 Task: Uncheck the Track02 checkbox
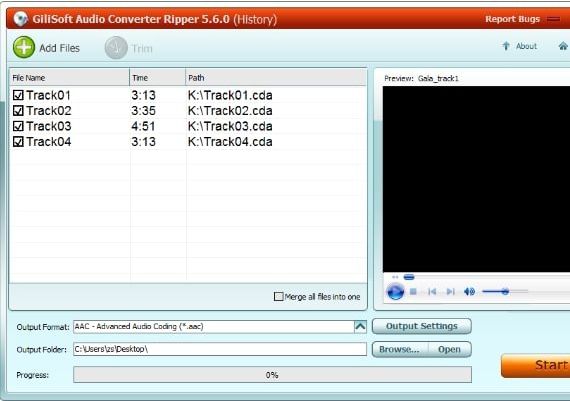pos(18,111)
